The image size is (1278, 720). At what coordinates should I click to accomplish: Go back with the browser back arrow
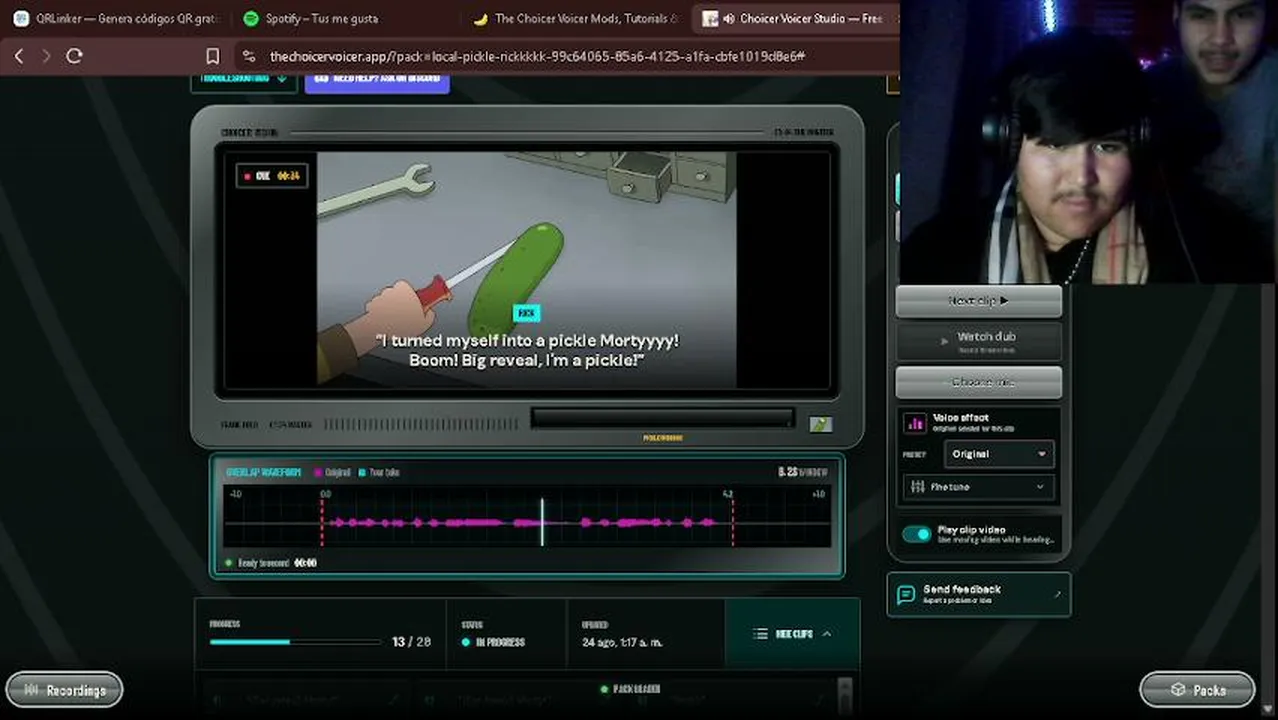[x=19, y=56]
